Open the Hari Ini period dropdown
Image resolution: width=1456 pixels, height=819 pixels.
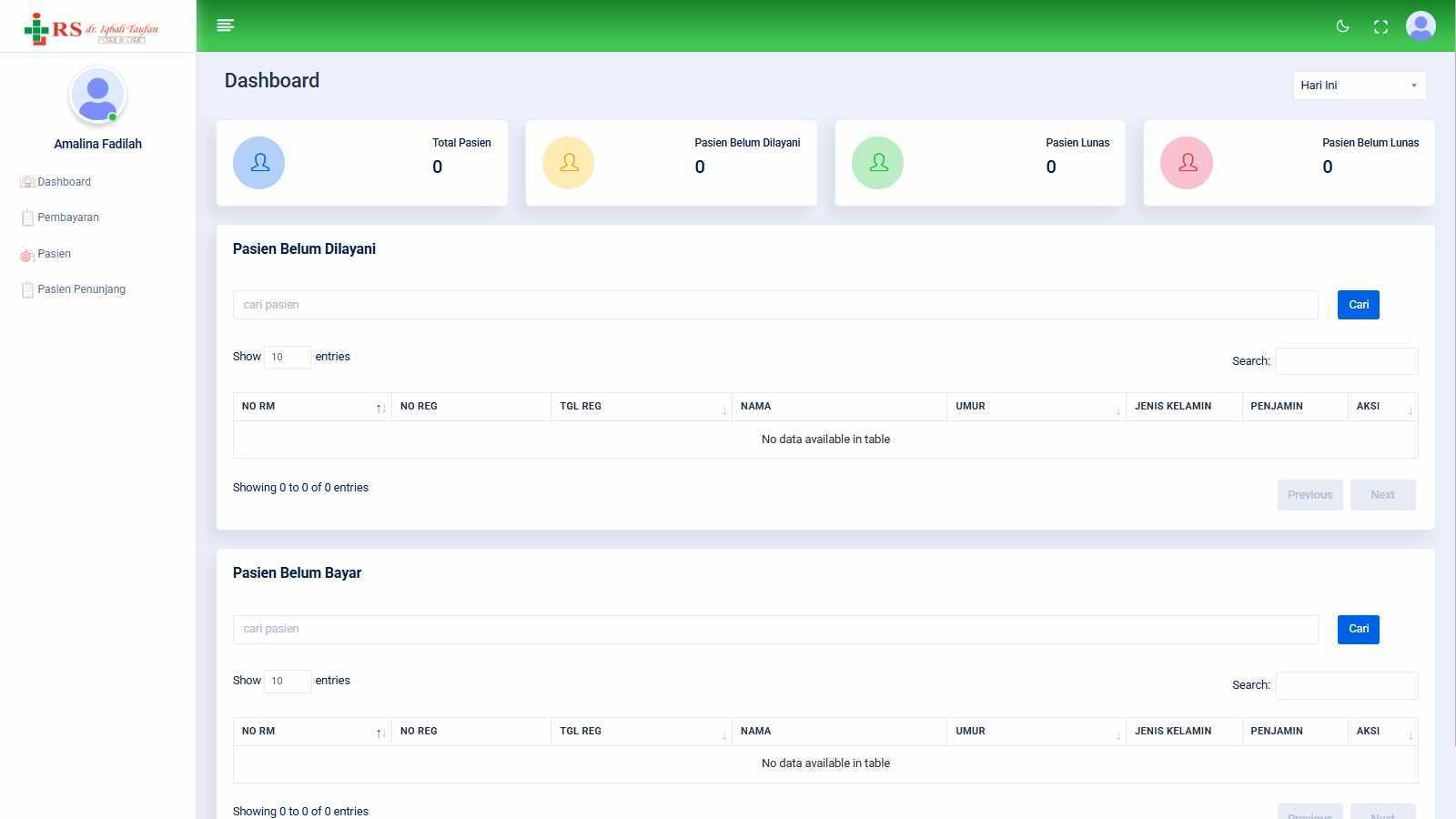tap(1360, 86)
